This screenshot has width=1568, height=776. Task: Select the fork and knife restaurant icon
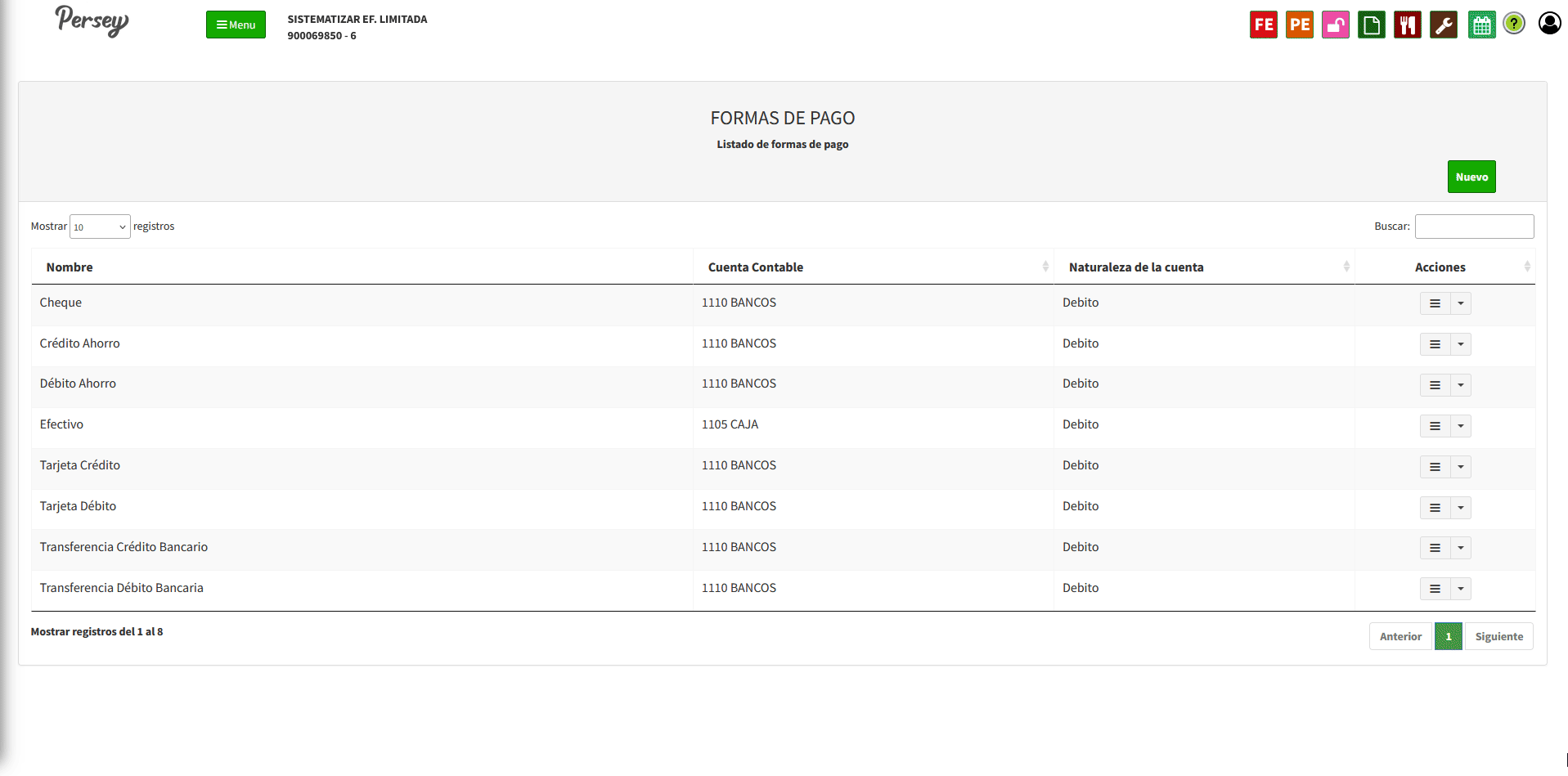click(x=1407, y=25)
